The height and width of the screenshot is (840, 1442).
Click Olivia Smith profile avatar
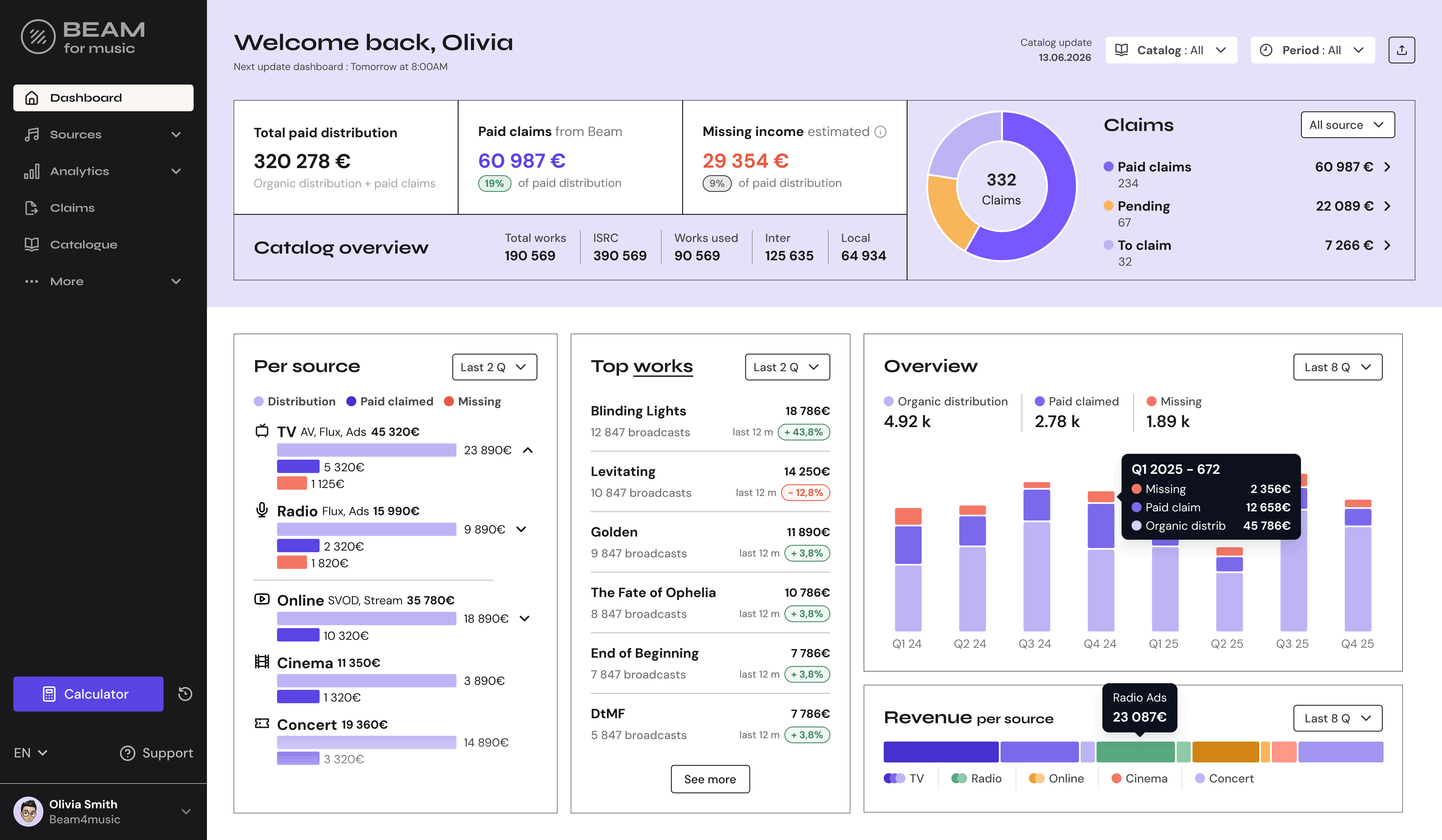28,811
